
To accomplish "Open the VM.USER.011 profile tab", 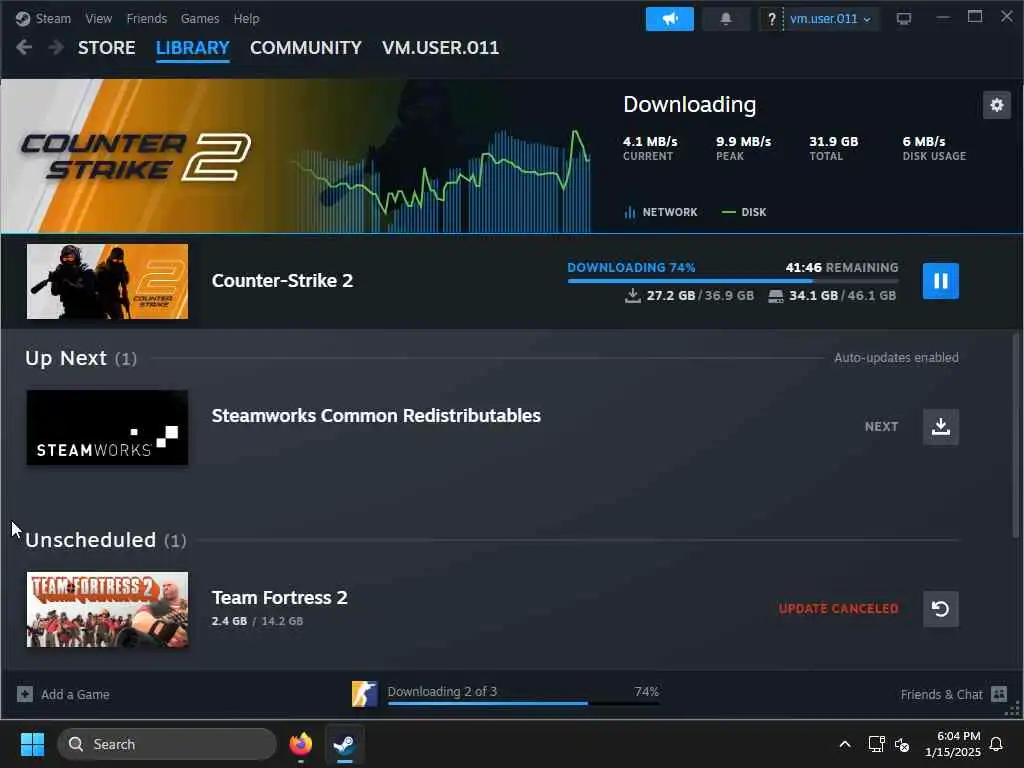I will click(440, 48).
